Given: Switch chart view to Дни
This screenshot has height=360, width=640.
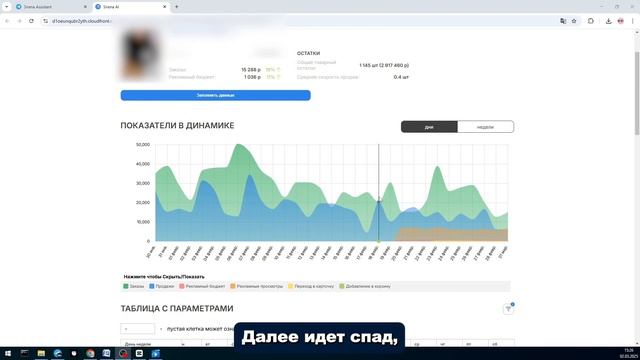Looking at the screenshot, I should [x=429, y=127].
